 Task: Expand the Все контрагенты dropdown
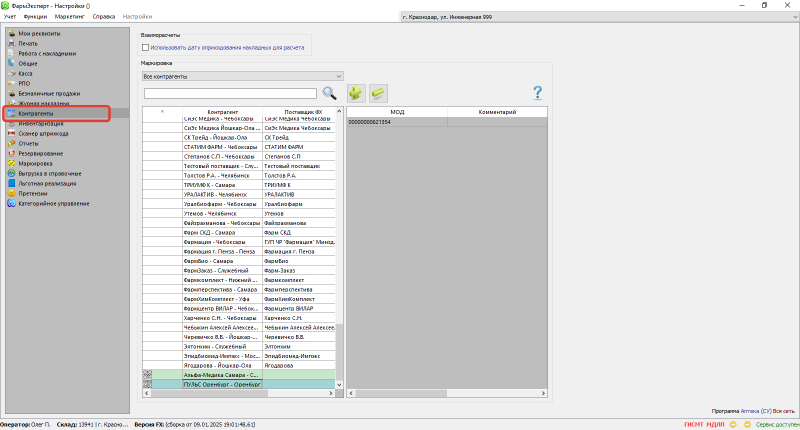tap(338, 76)
